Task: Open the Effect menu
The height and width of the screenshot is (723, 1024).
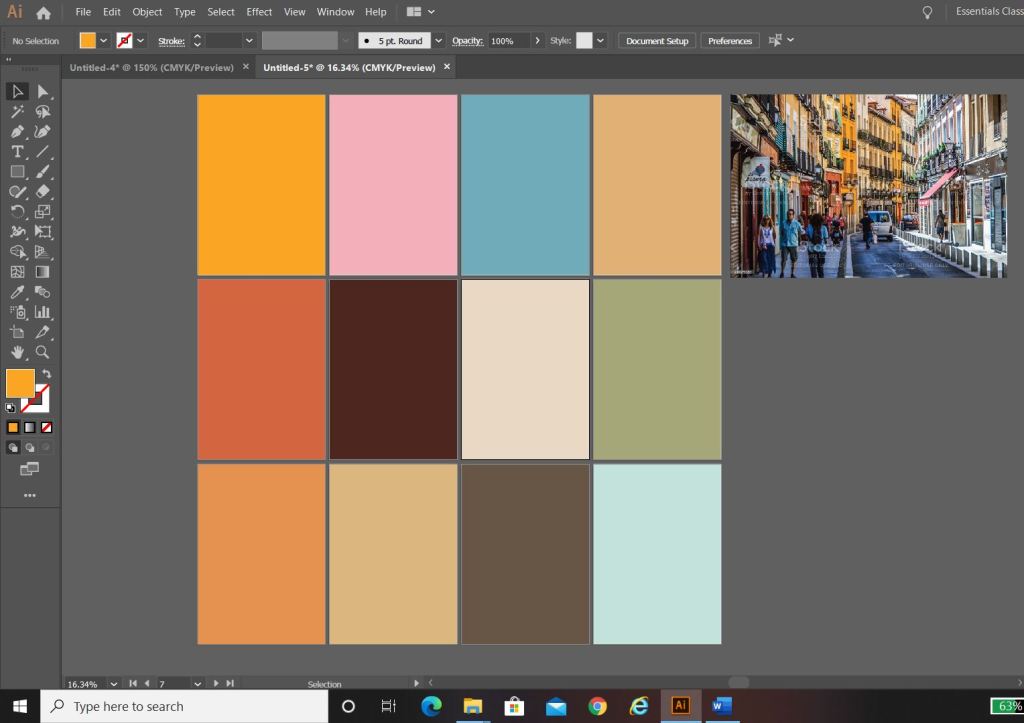Action: (x=259, y=12)
